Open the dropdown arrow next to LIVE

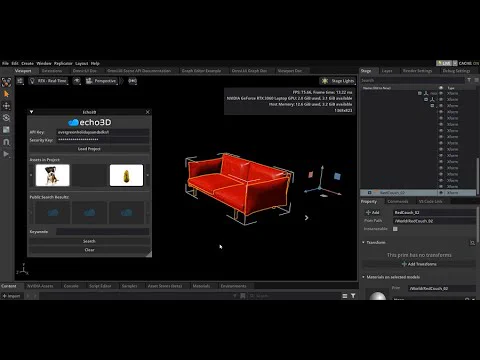point(455,63)
